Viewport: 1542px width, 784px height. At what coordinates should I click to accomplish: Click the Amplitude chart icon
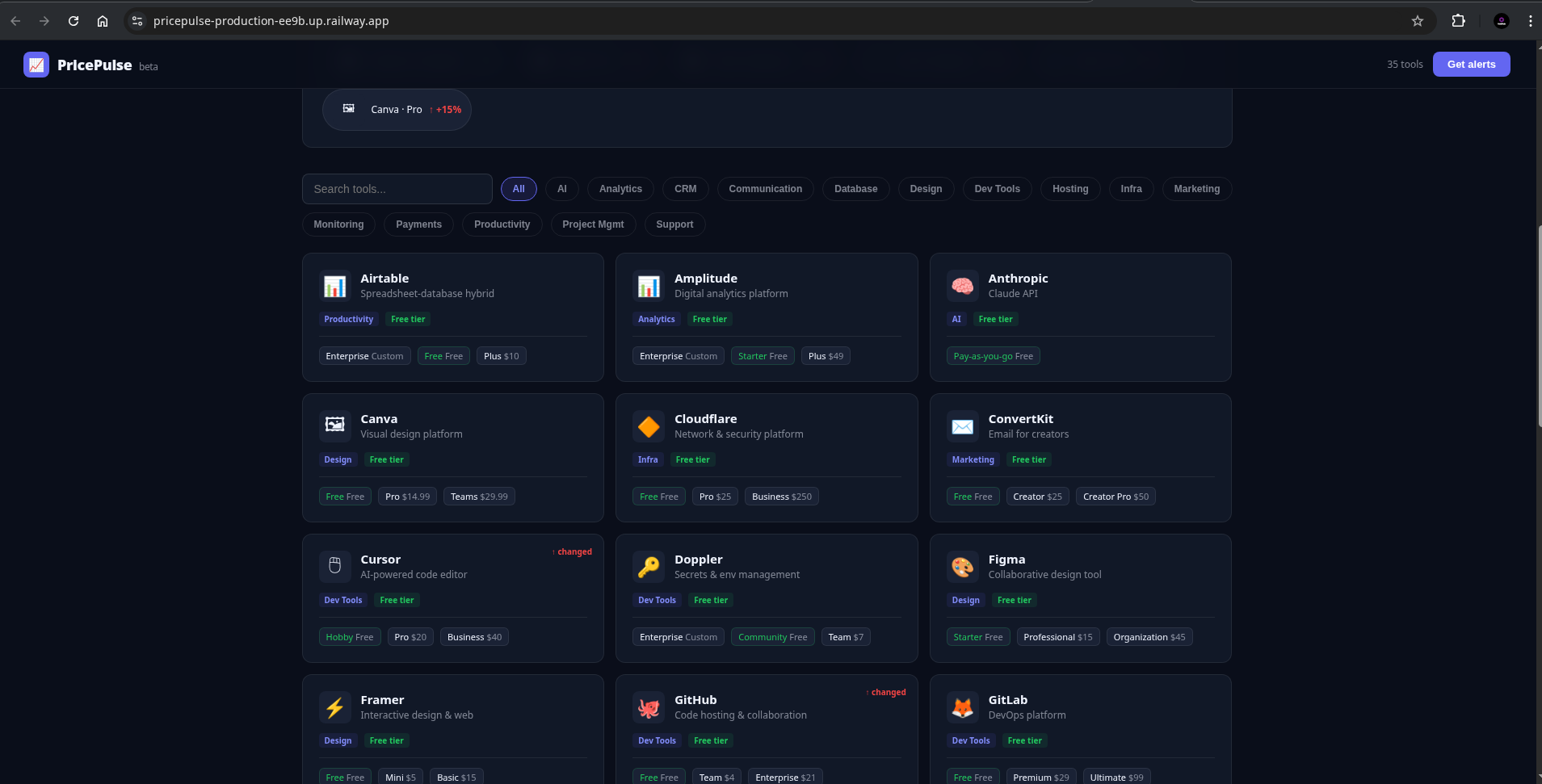coord(649,286)
